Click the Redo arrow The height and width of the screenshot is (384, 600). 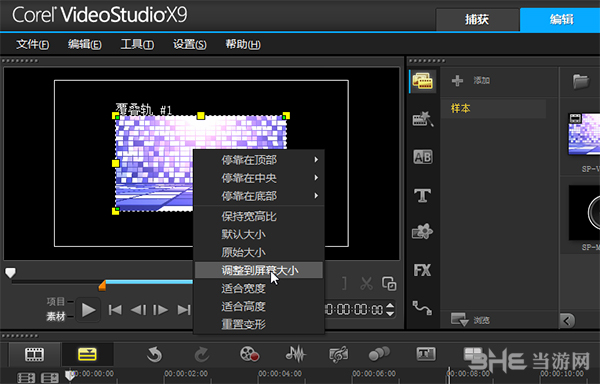[202, 354]
